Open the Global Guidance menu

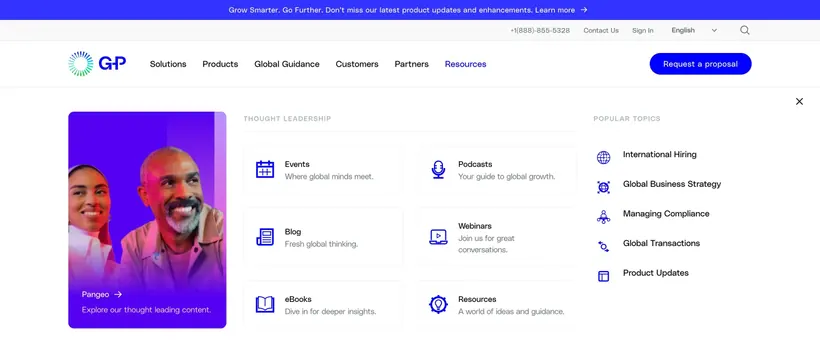(287, 64)
